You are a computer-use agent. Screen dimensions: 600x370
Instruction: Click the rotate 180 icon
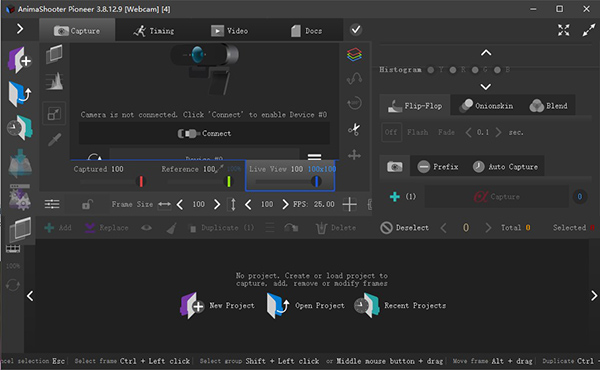click(354, 103)
